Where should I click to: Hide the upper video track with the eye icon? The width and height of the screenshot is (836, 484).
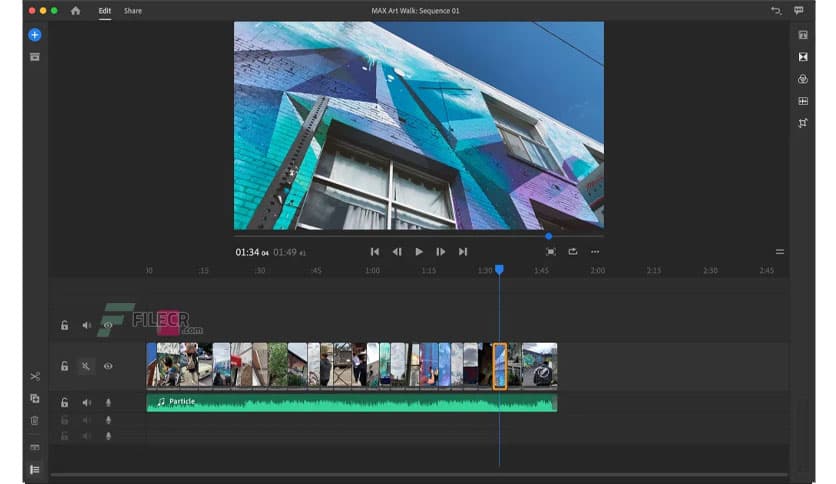pyautogui.click(x=108, y=325)
